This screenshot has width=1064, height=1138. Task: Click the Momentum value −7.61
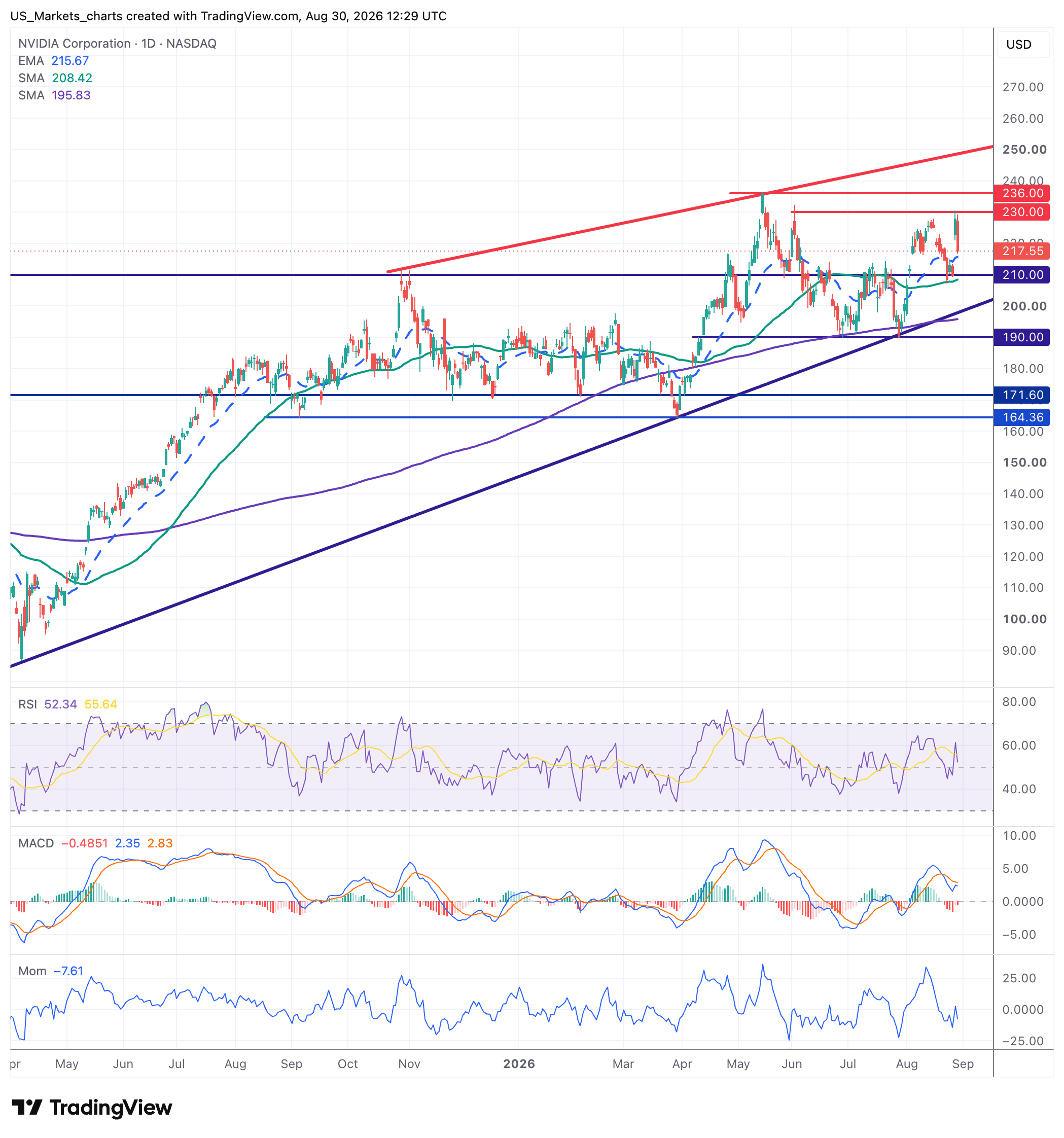68,971
